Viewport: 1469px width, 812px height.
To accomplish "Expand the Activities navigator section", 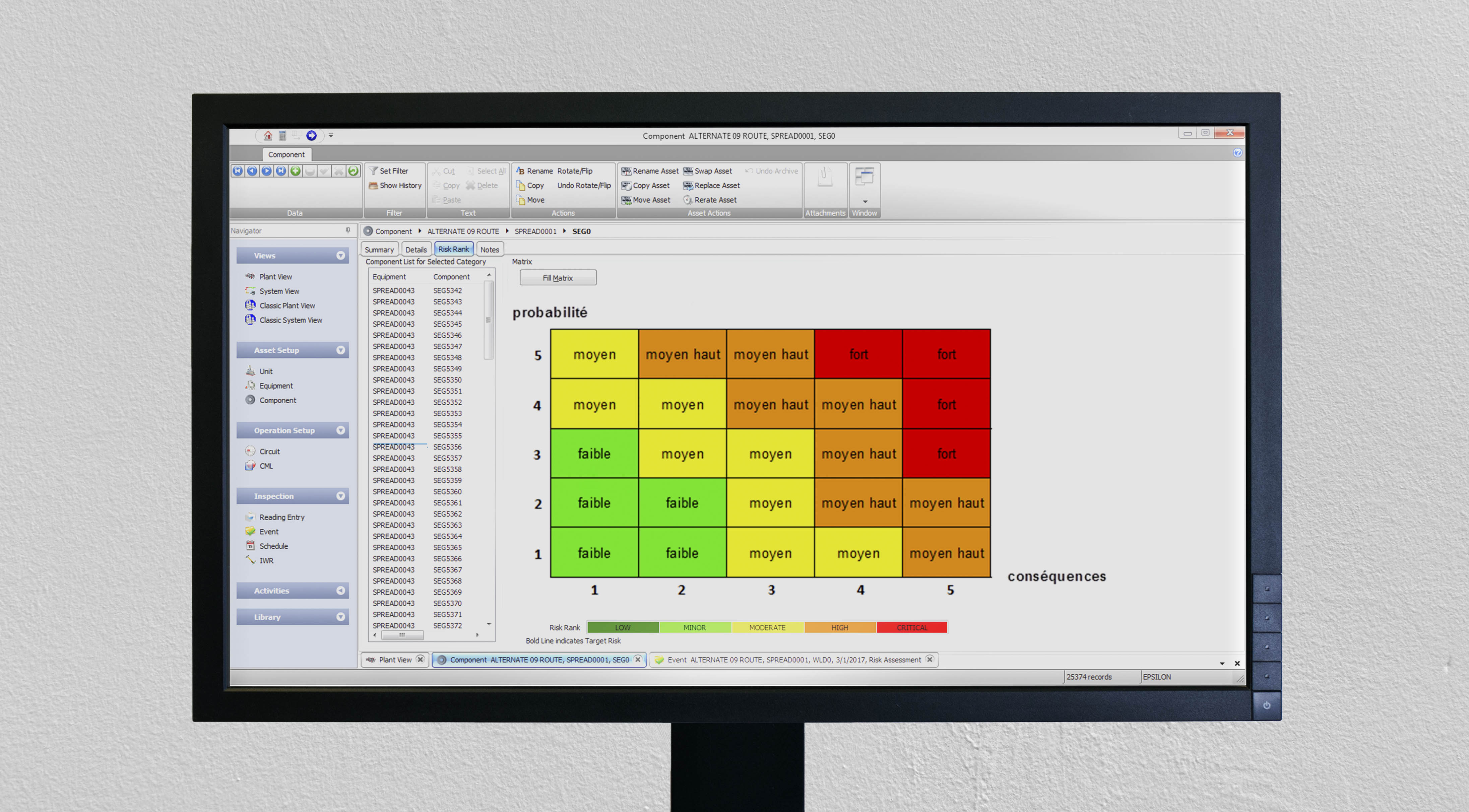I will tap(340, 591).
